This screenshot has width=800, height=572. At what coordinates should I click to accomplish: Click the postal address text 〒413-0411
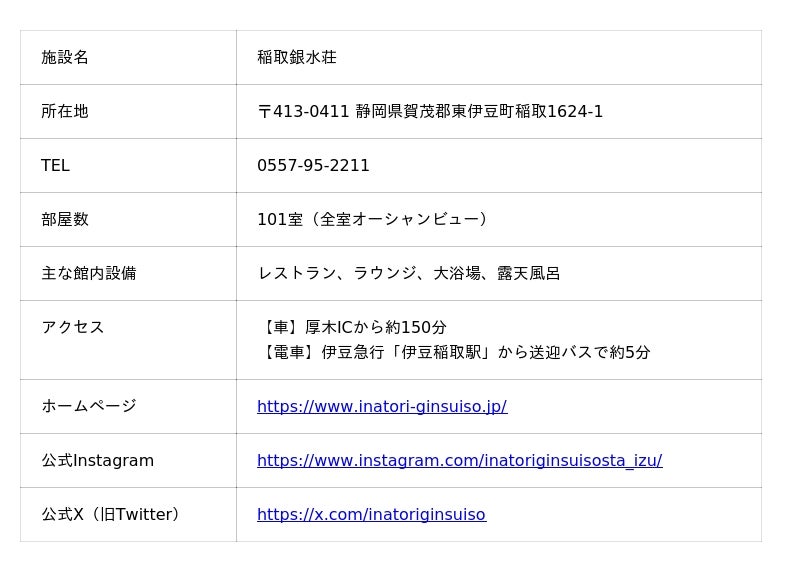303,111
